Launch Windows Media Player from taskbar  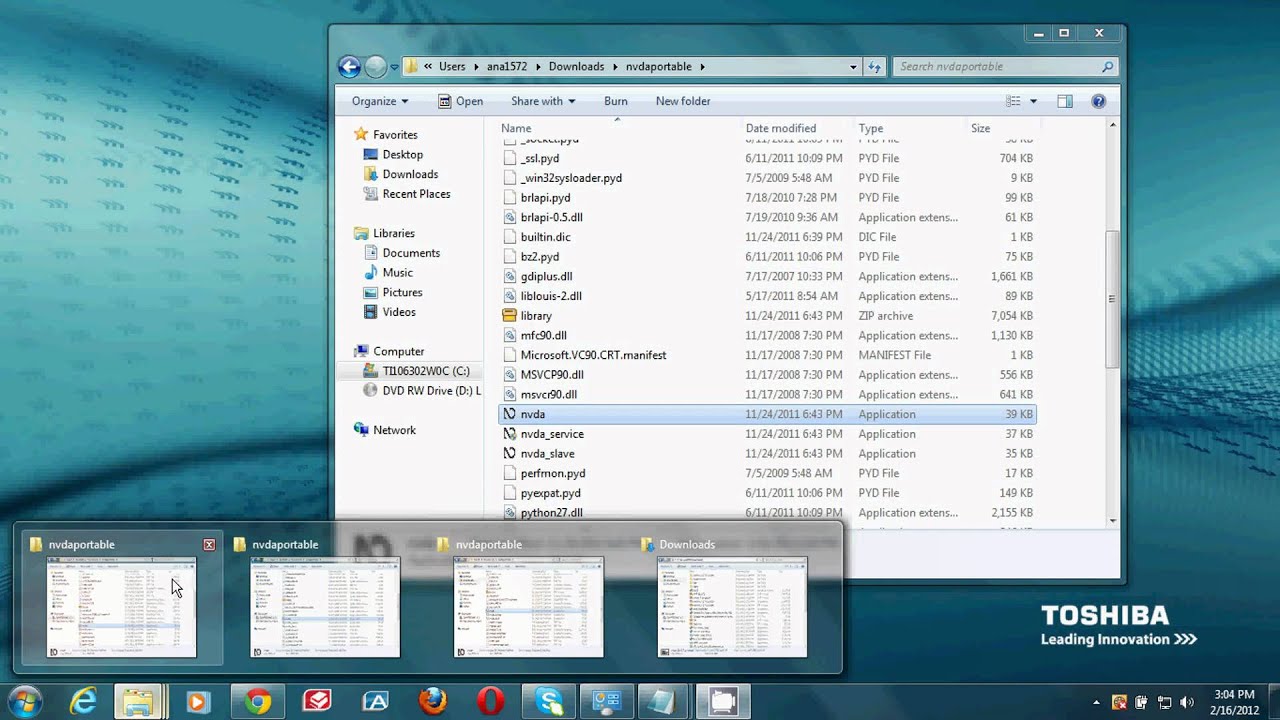197,702
